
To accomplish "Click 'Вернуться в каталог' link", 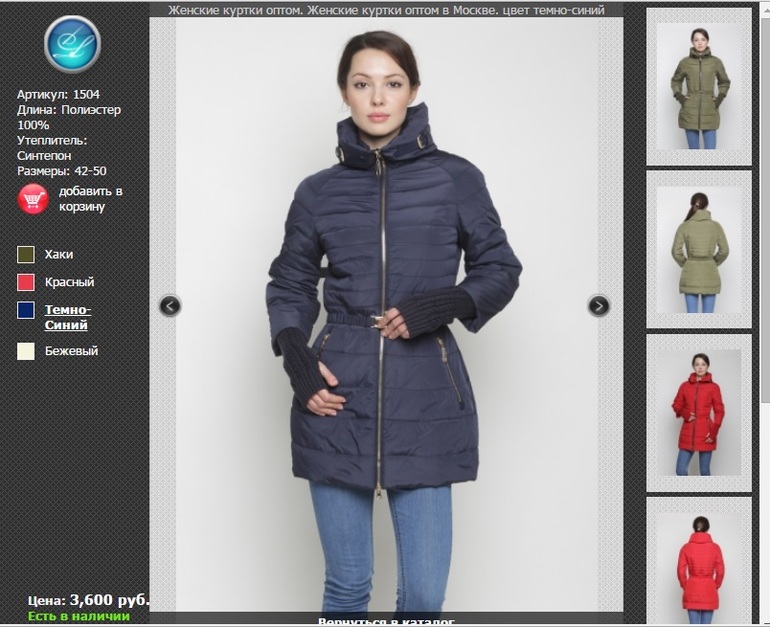I will coord(386,621).
